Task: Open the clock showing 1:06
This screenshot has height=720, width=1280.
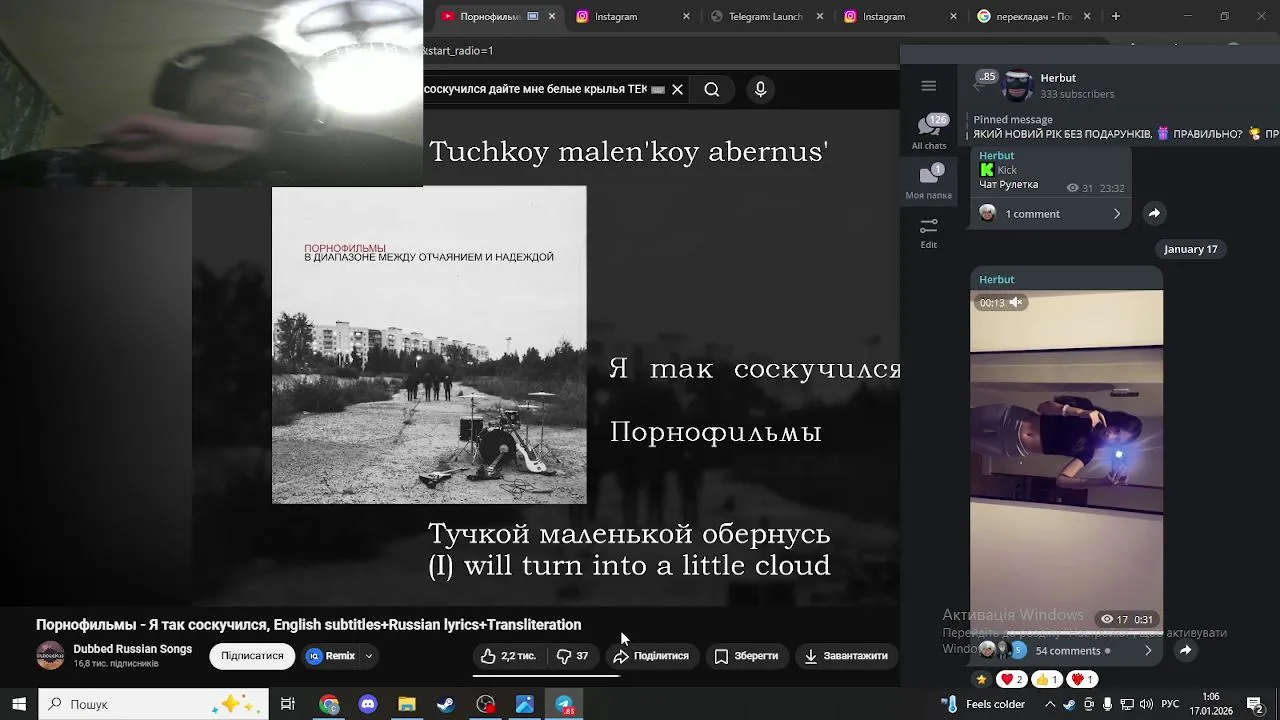Action: pos(1211,704)
